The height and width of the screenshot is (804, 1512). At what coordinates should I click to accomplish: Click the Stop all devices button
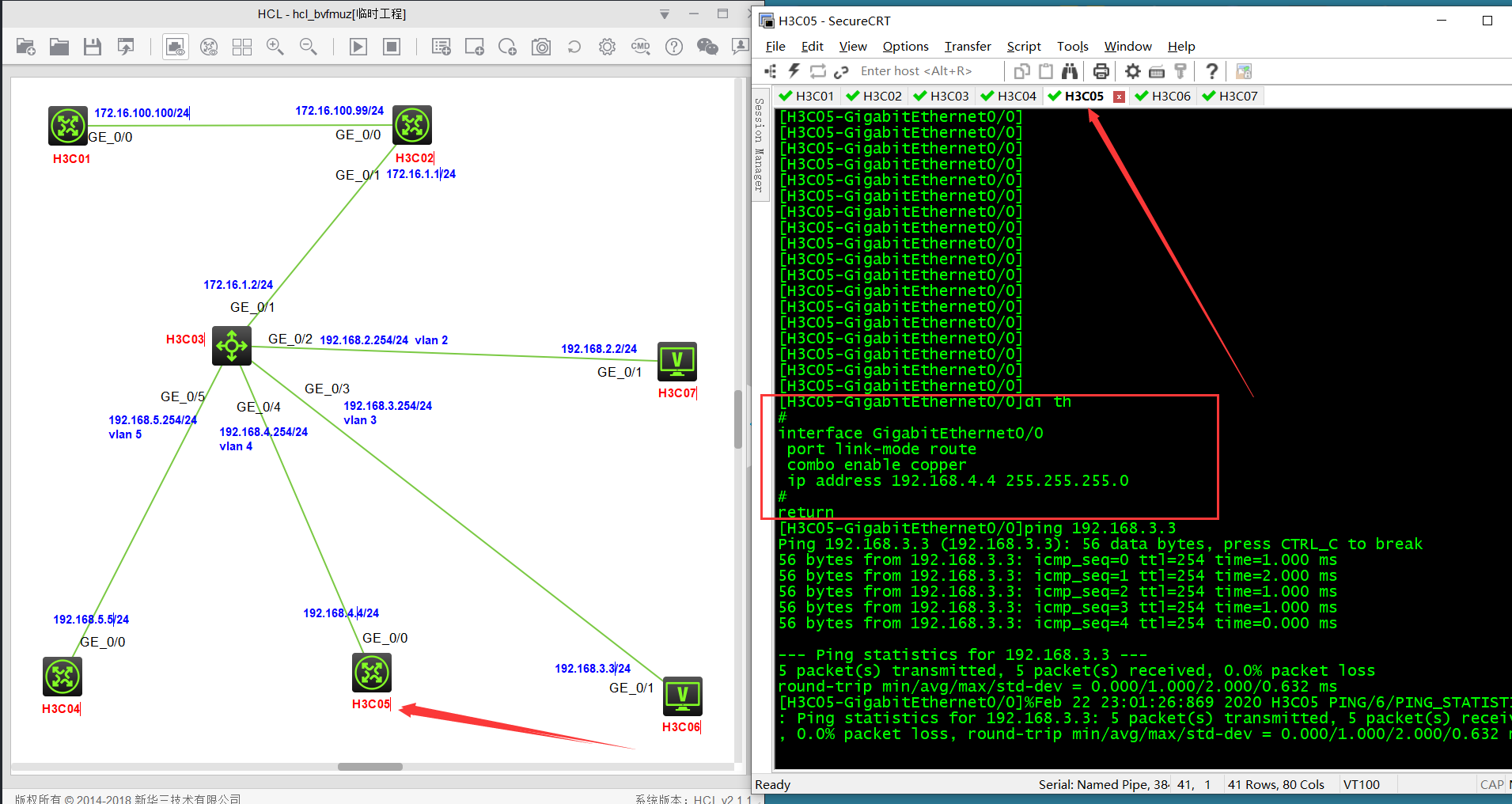392,47
